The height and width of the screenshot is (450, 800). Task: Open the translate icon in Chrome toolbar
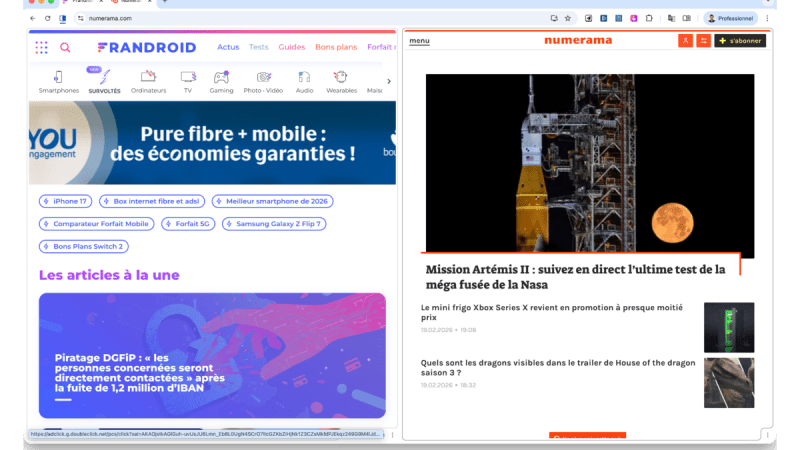coord(671,18)
